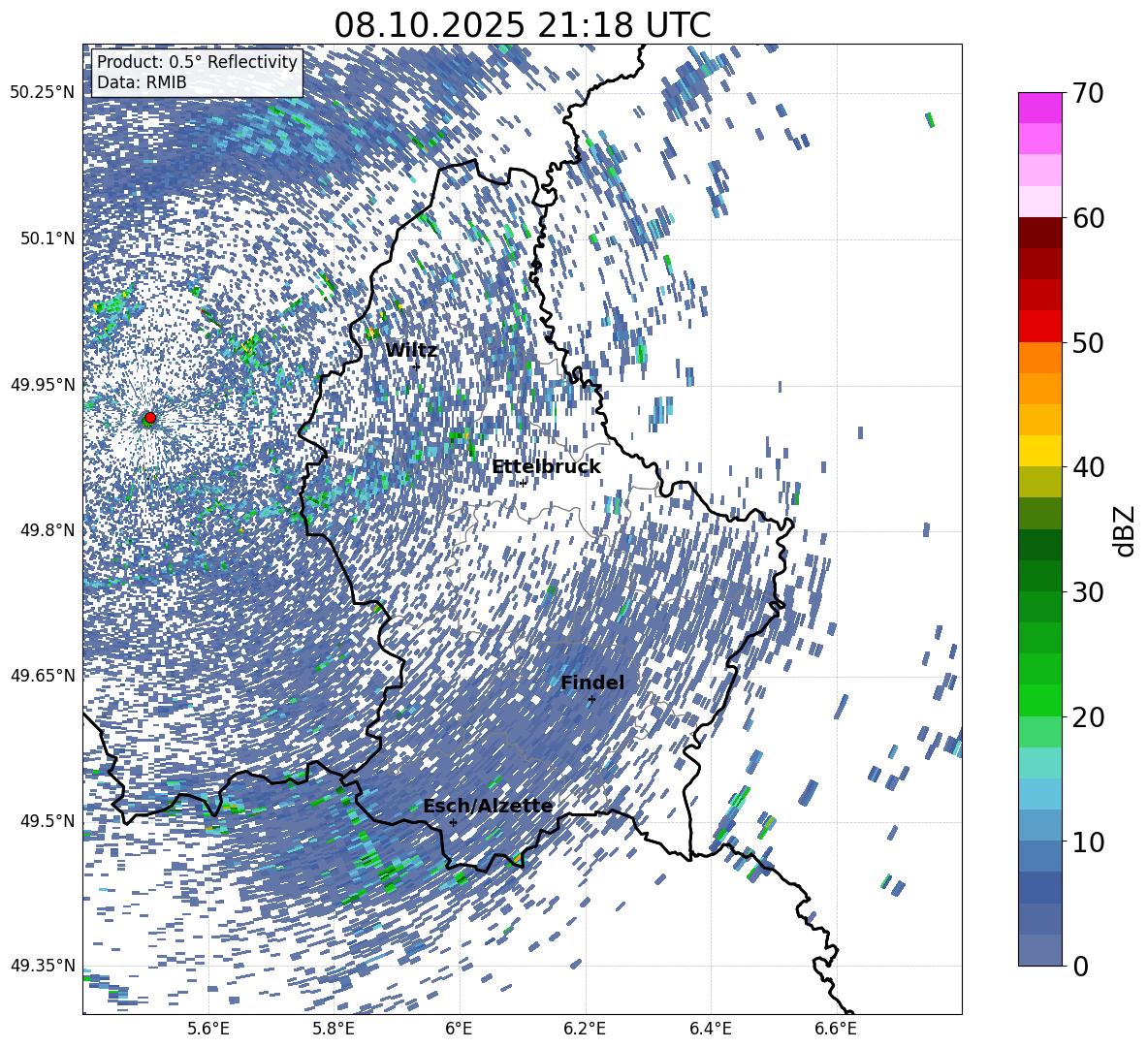
Task: Click the cyan colorbar segment near 15 dBZ
Action: click(1039, 763)
